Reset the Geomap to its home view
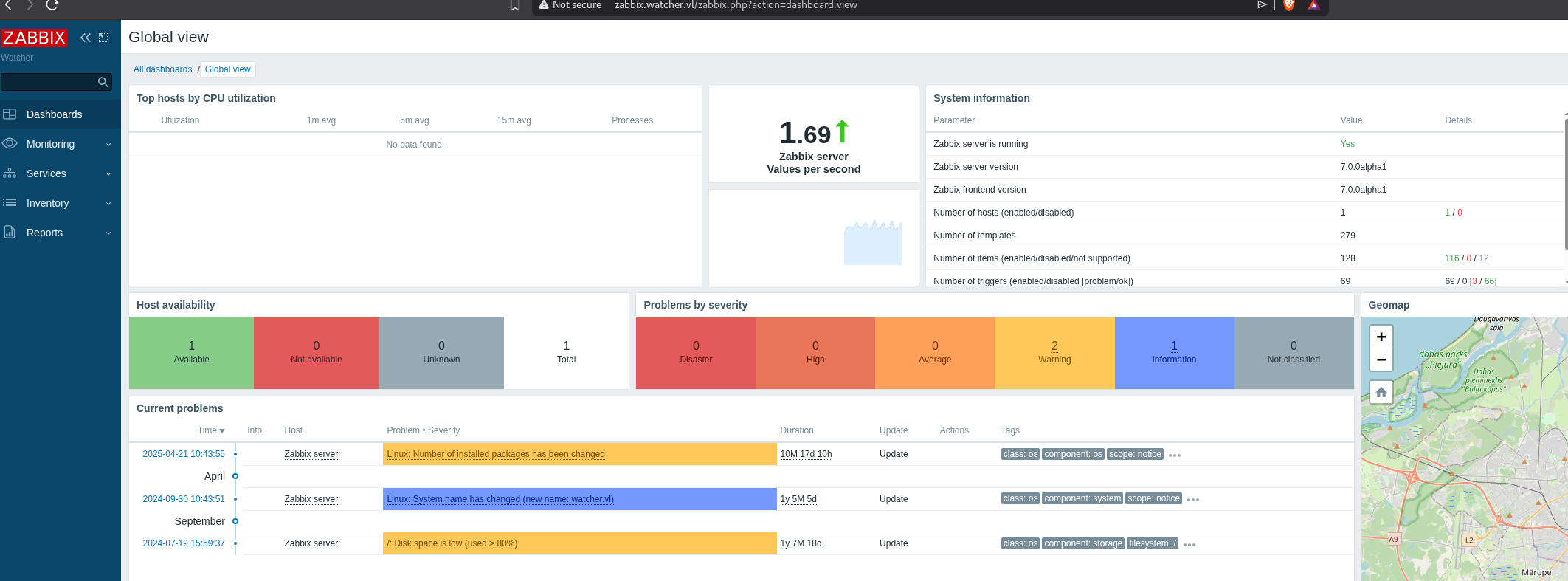 [1381, 392]
